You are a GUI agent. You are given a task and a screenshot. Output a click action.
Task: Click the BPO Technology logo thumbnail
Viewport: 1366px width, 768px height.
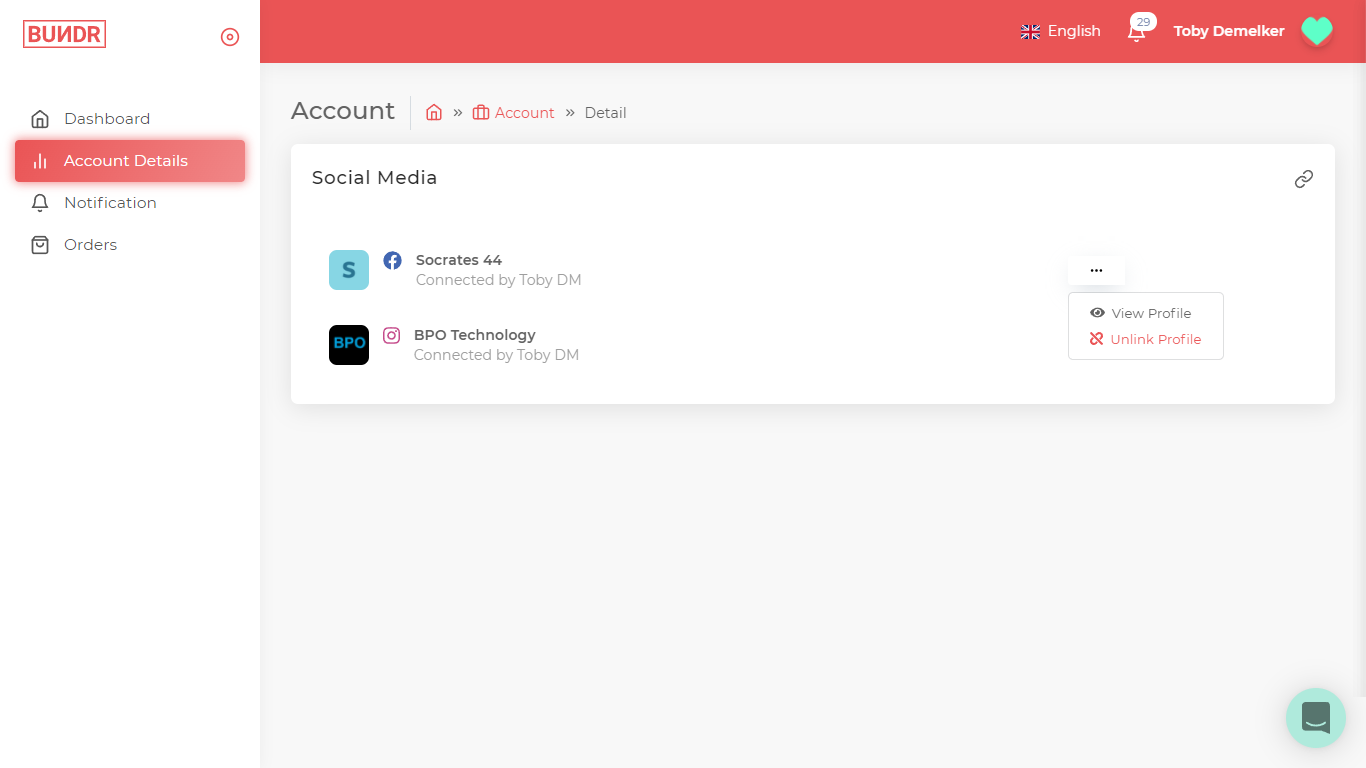click(349, 345)
